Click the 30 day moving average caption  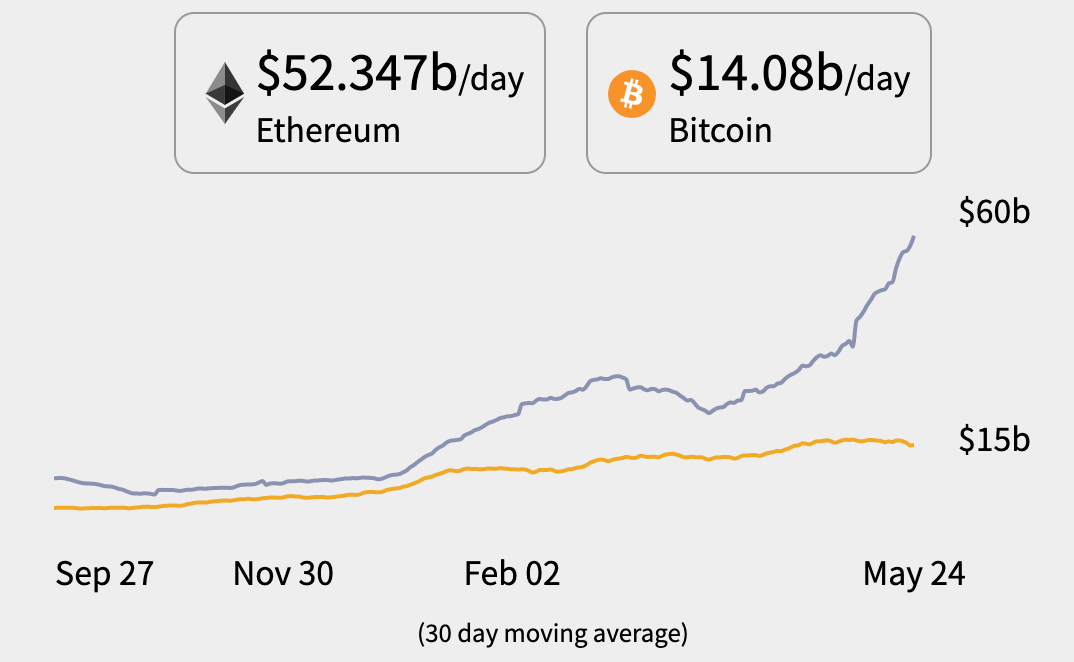pos(553,633)
